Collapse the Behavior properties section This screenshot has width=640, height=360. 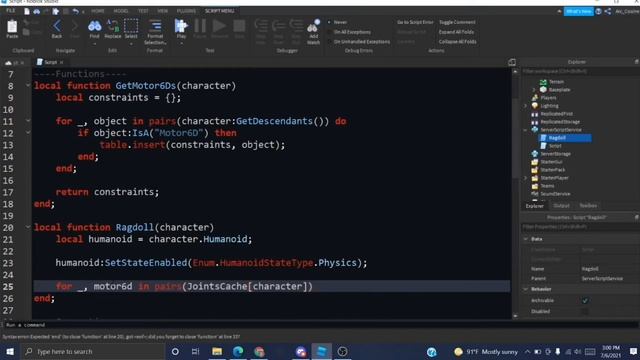tap(526, 289)
